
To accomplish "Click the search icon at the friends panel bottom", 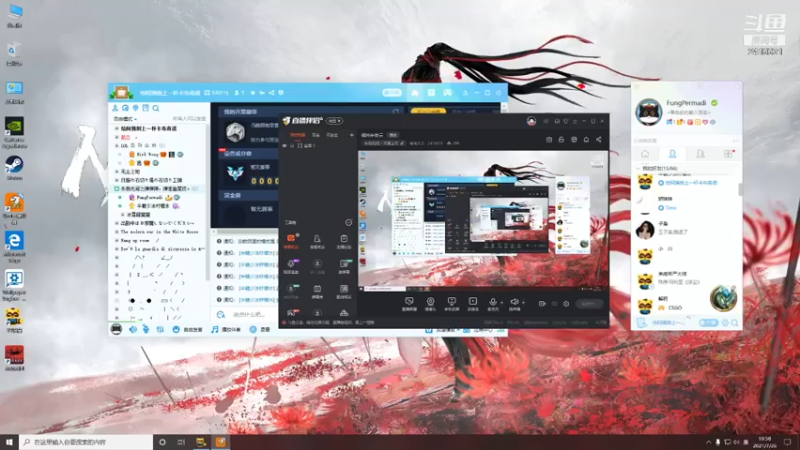I will (x=735, y=322).
